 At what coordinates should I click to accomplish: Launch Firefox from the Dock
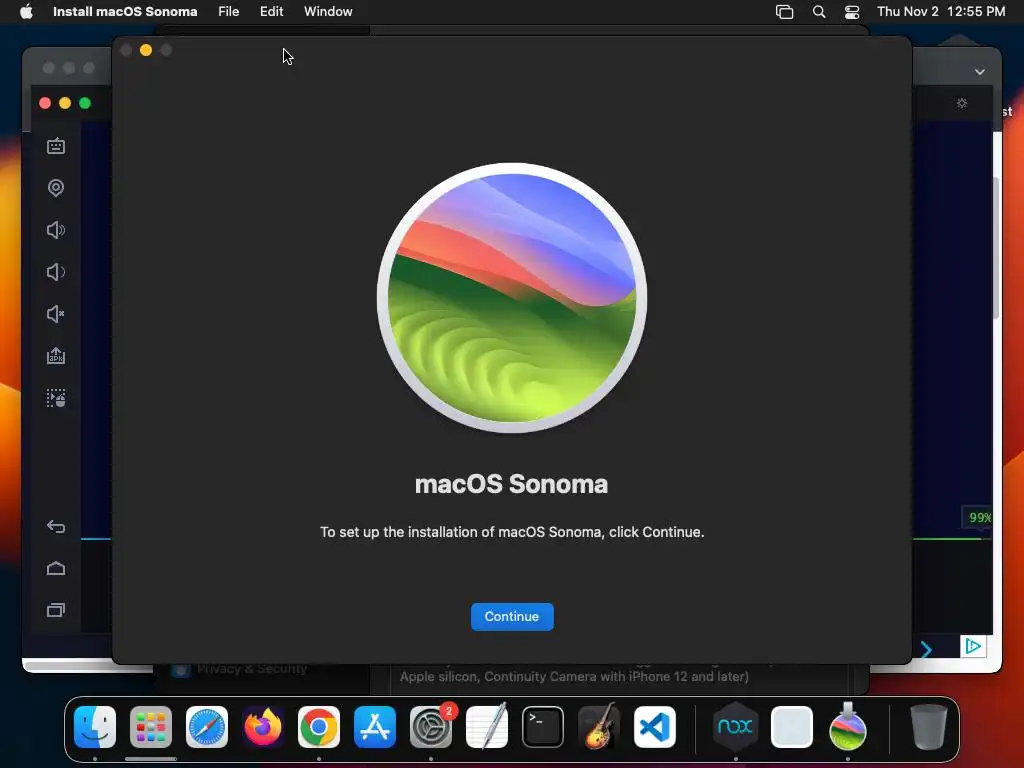263,727
